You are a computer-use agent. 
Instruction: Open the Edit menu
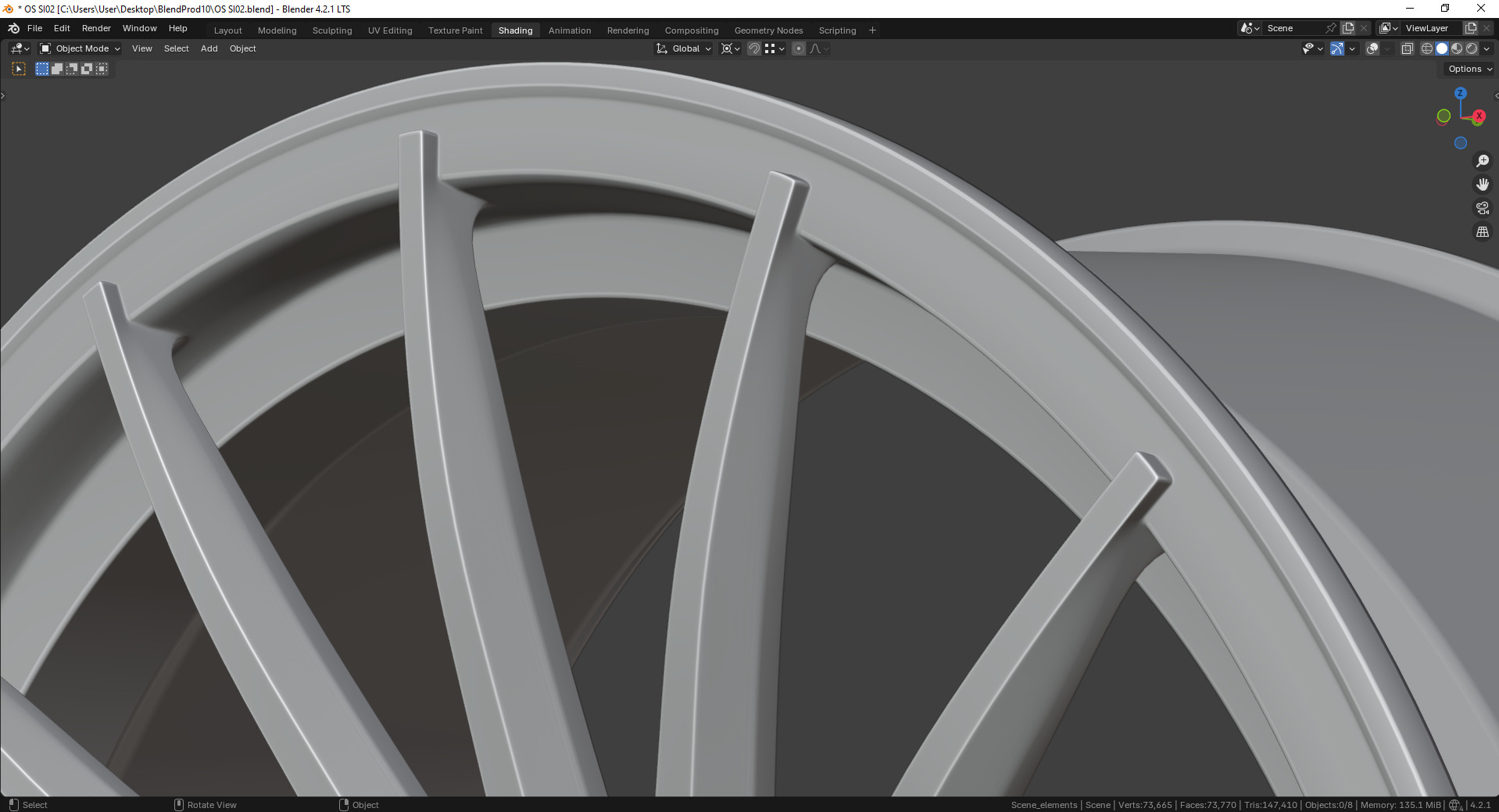(x=62, y=28)
